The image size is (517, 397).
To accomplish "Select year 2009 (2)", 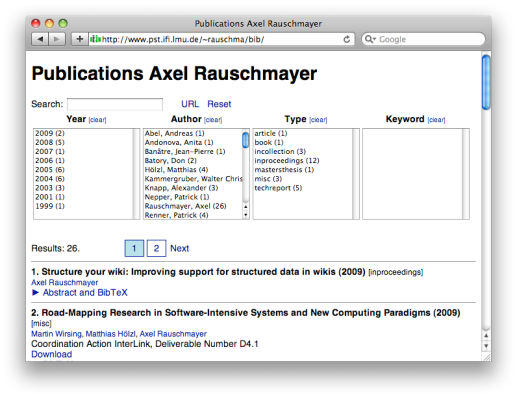I will [x=50, y=133].
